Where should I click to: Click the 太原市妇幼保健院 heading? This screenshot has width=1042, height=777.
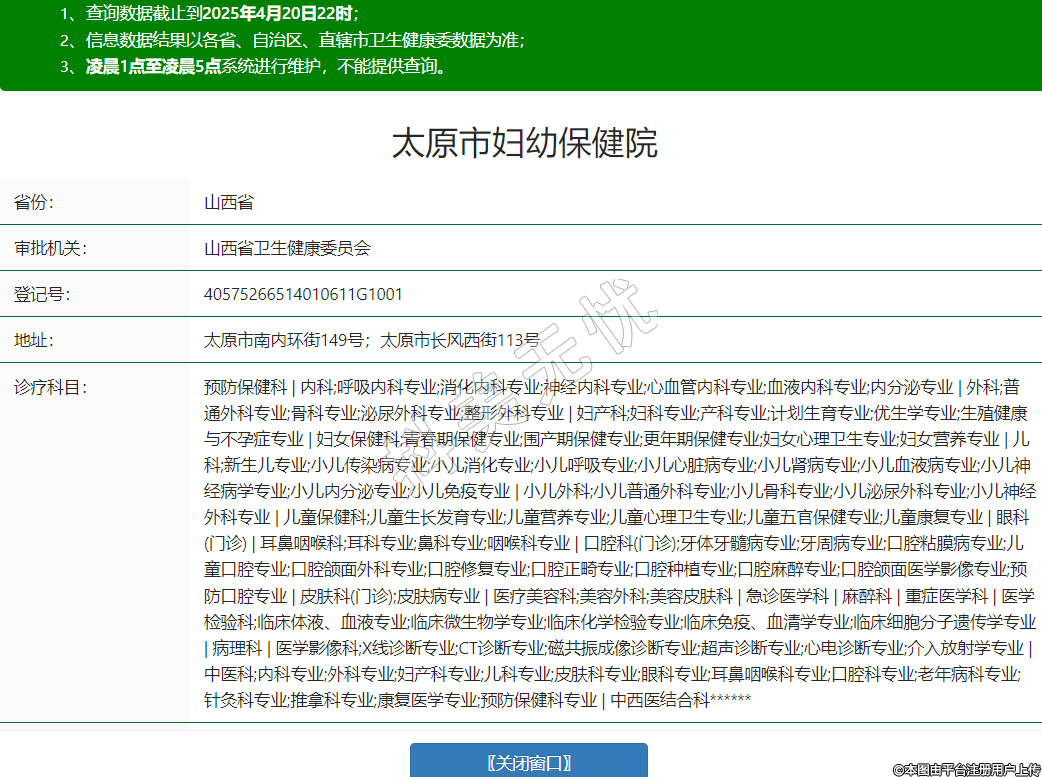coord(524,143)
